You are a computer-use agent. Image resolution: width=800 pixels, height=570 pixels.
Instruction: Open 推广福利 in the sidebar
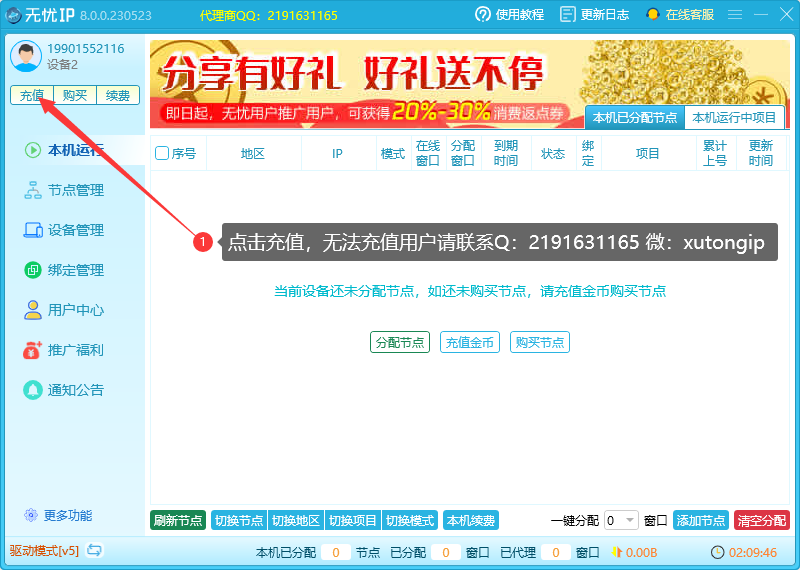75,350
